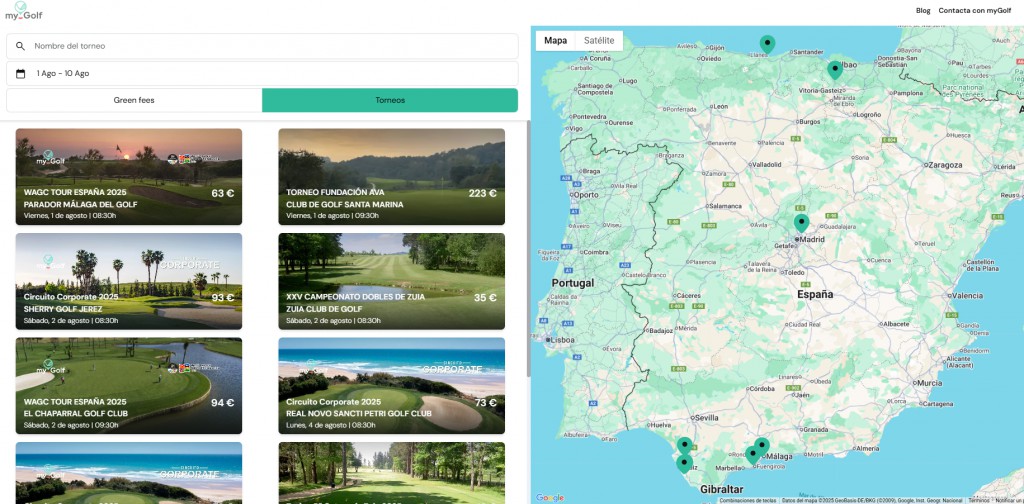The width and height of the screenshot is (1024, 504).
Task: Open WAGC Tour Parador Málaga del Golf card
Action: 129,176
